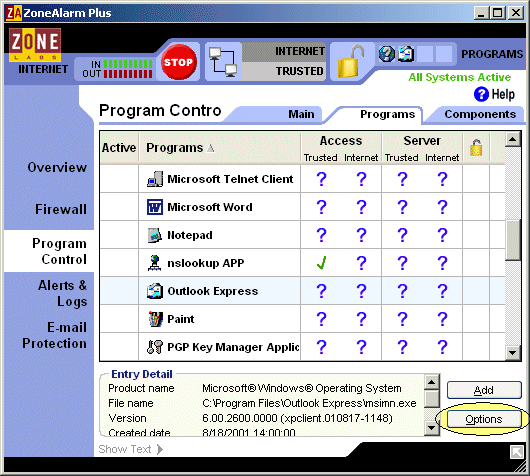Open the Firewall panel in sidebar
This screenshot has width=530, height=476.
(61, 209)
